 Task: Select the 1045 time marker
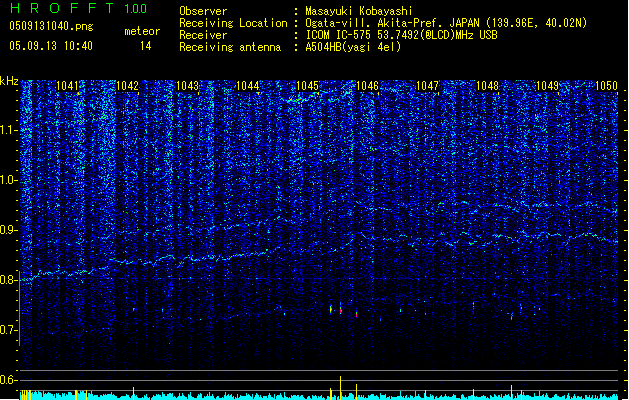[307, 86]
